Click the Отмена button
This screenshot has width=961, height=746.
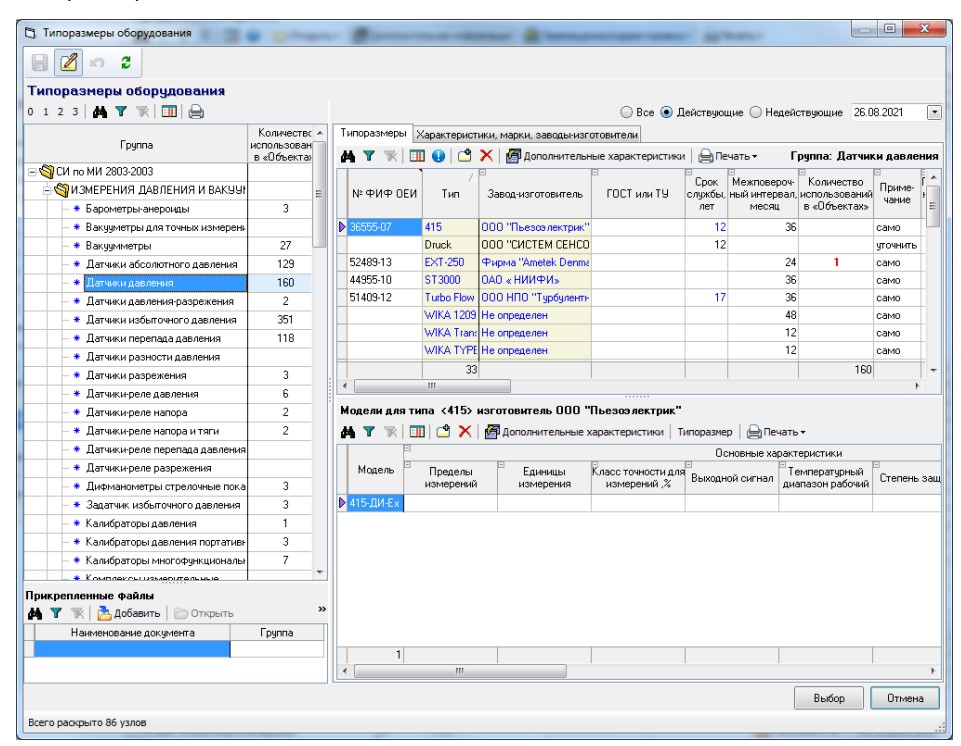tap(904, 698)
